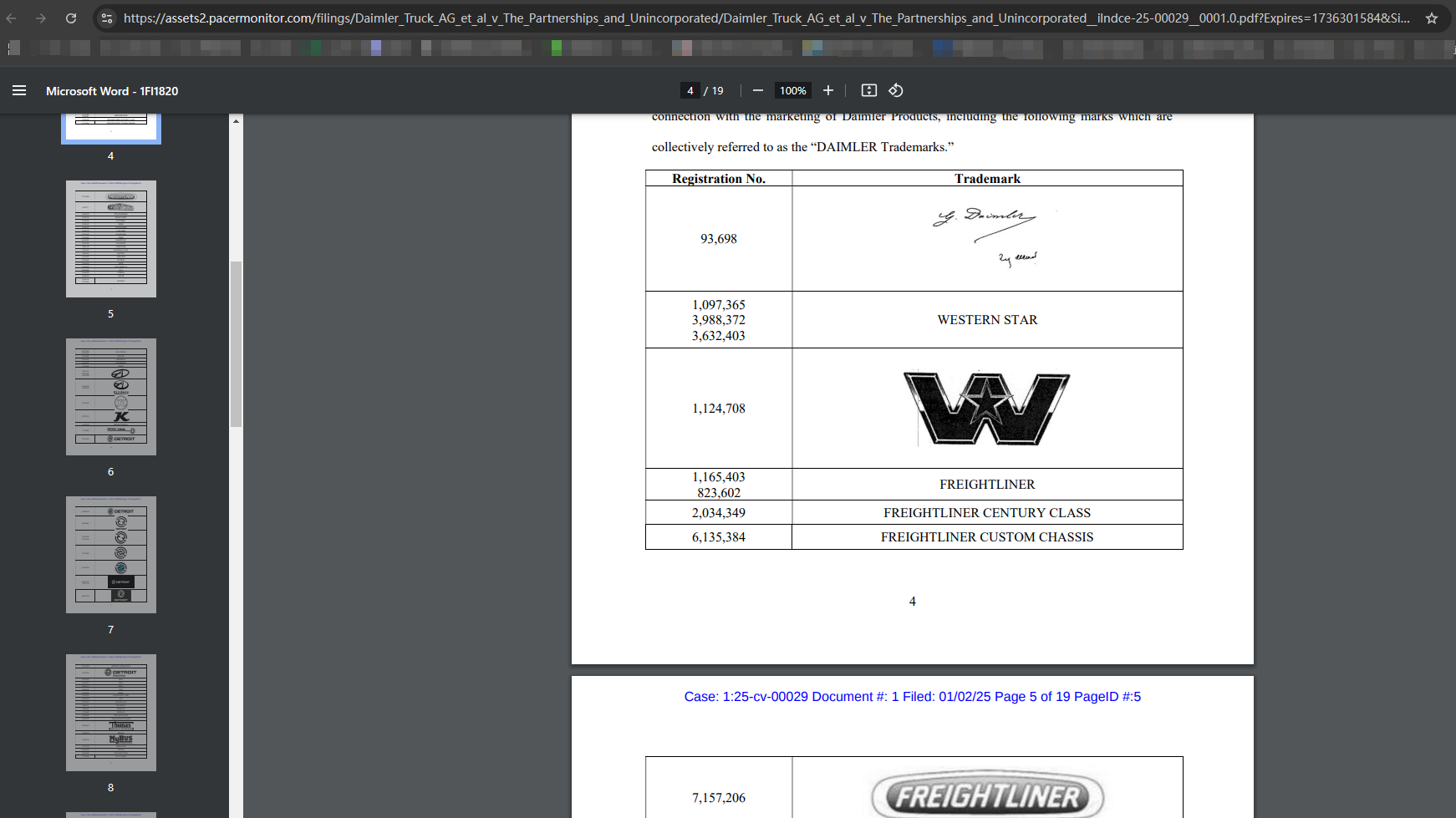Click the sidebar scrollbar up arrow
This screenshot has height=818, width=1456.
(x=237, y=121)
